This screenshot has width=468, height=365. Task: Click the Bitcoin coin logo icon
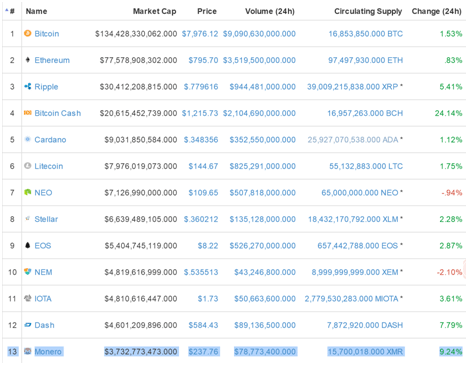coord(28,33)
